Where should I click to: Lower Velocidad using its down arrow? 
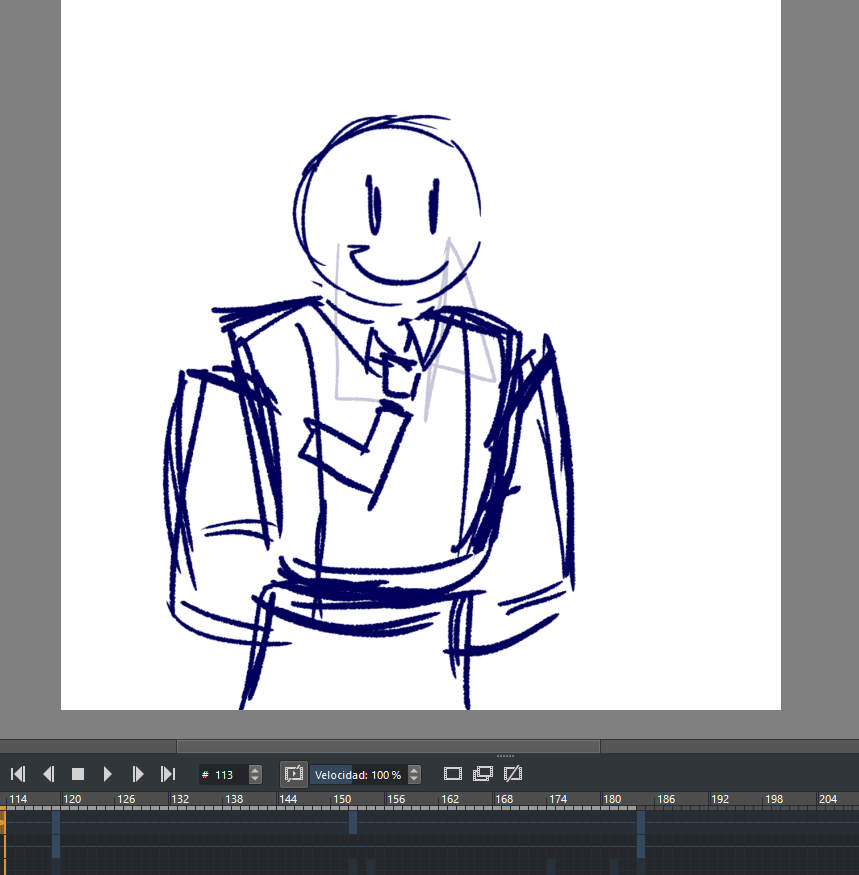pyautogui.click(x=414, y=779)
